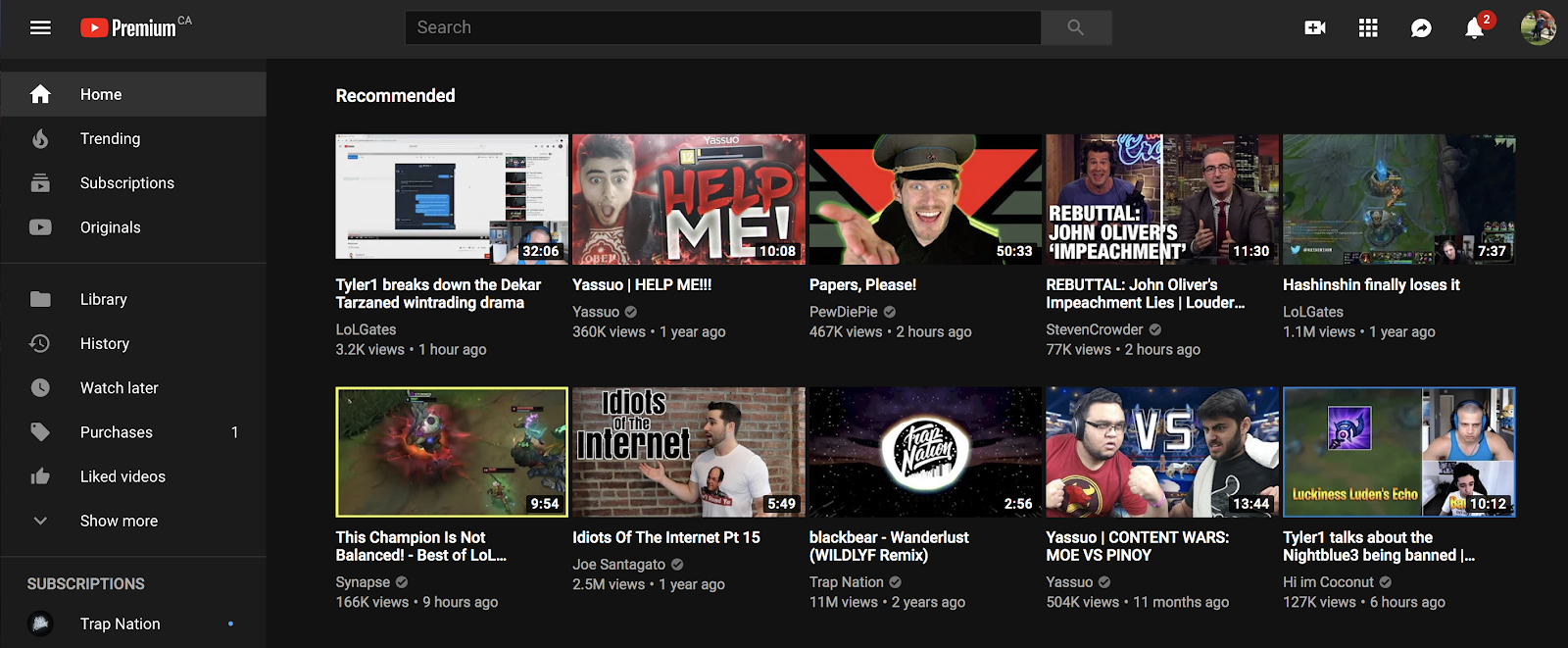Click Show more label in sidebar
1568x648 pixels.
tap(119, 521)
